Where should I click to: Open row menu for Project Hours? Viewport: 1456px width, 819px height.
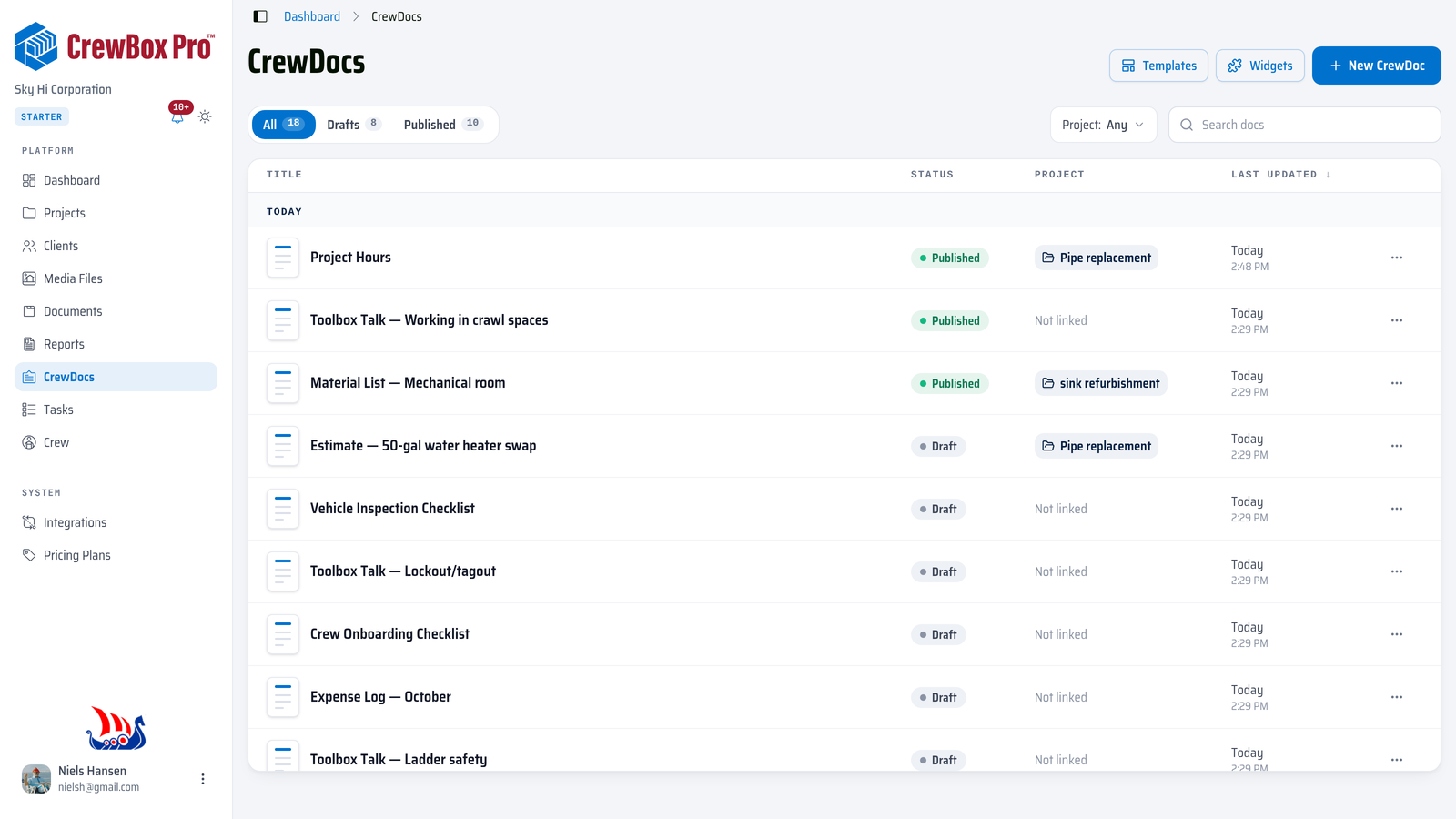[1397, 258]
